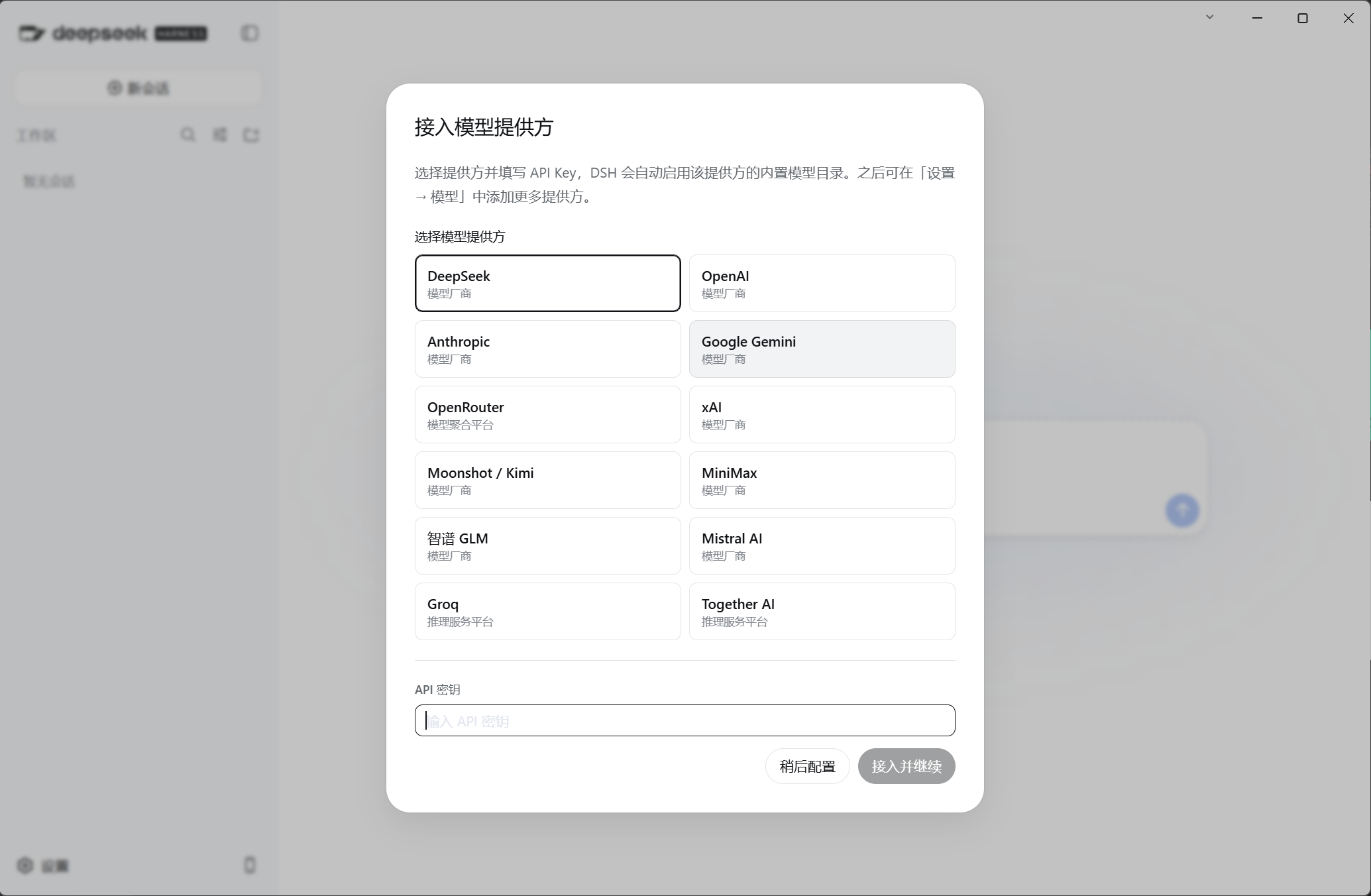Pick the Together AI provider card
1371x896 pixels.
coord(822,611)
